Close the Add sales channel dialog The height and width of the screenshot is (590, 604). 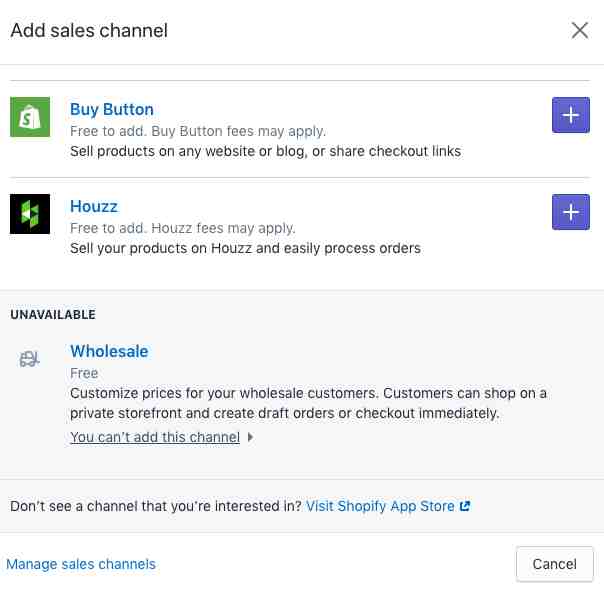(x=580, y=30)
